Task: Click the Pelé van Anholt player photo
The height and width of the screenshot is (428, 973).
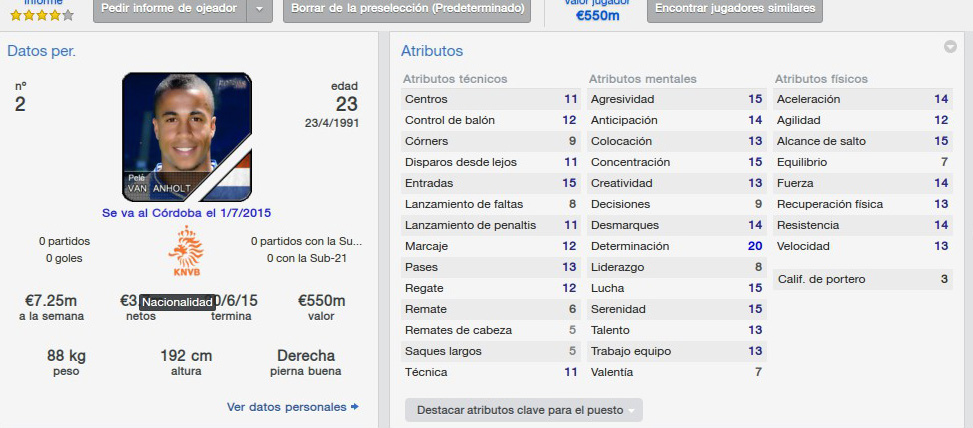Action: tap(187, 137)
